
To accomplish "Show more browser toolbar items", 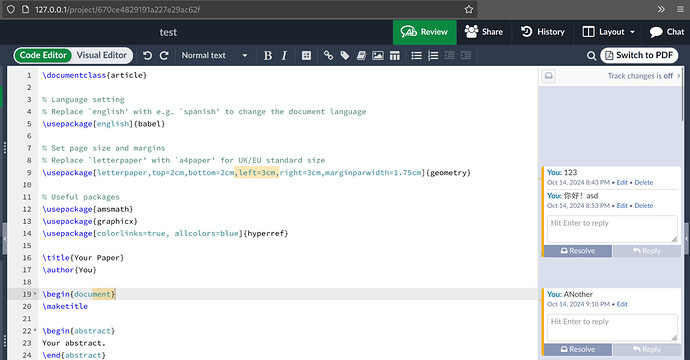I will click(x=661, y=9).
